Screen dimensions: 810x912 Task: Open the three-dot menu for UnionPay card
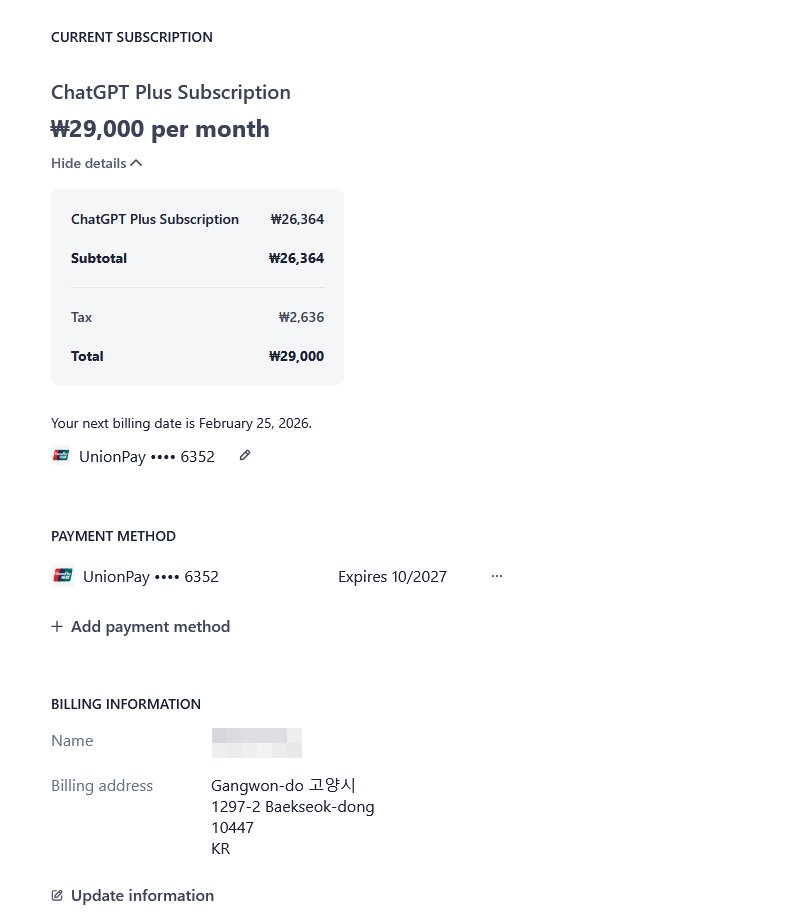[497, 576]
